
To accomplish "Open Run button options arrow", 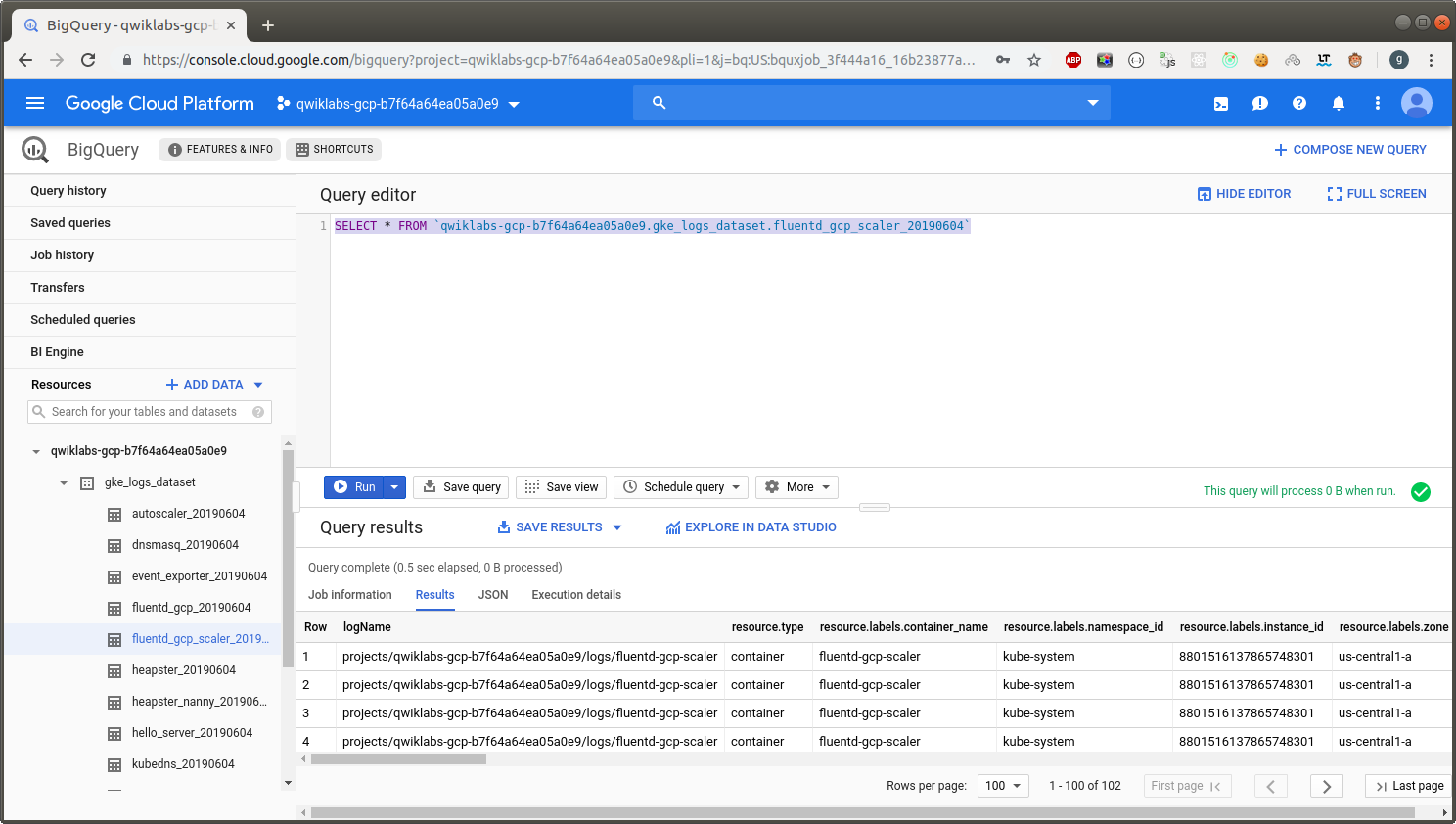I will [394, 487].
